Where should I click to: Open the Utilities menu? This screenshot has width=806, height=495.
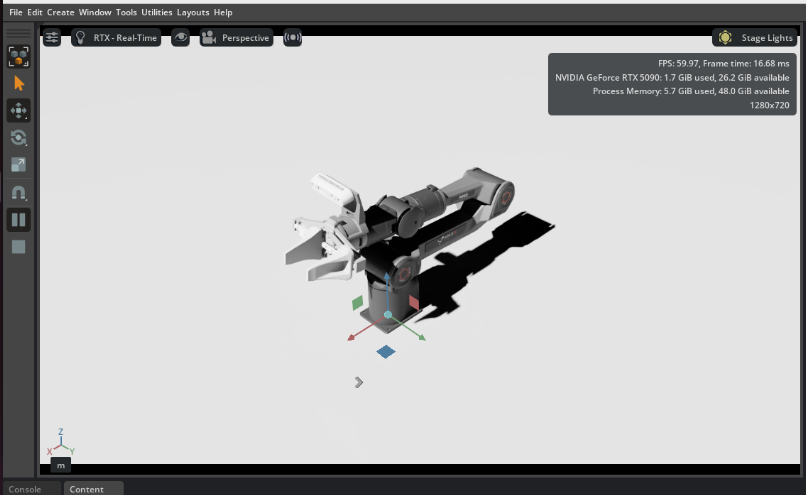[157, 12]
